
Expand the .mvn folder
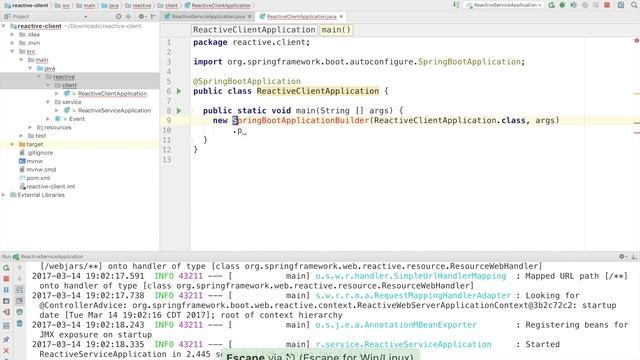point(12,43)
